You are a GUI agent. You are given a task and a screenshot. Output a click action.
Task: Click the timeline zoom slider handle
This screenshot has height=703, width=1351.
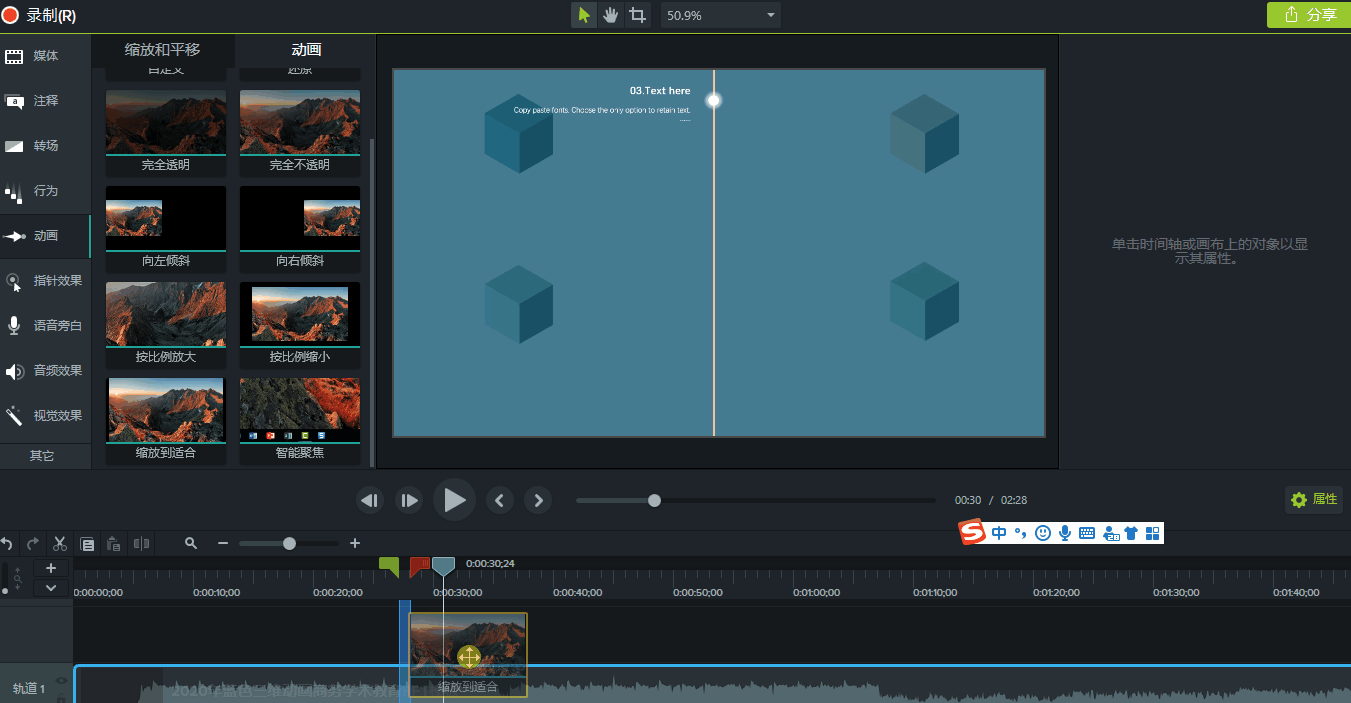(289, 544)
